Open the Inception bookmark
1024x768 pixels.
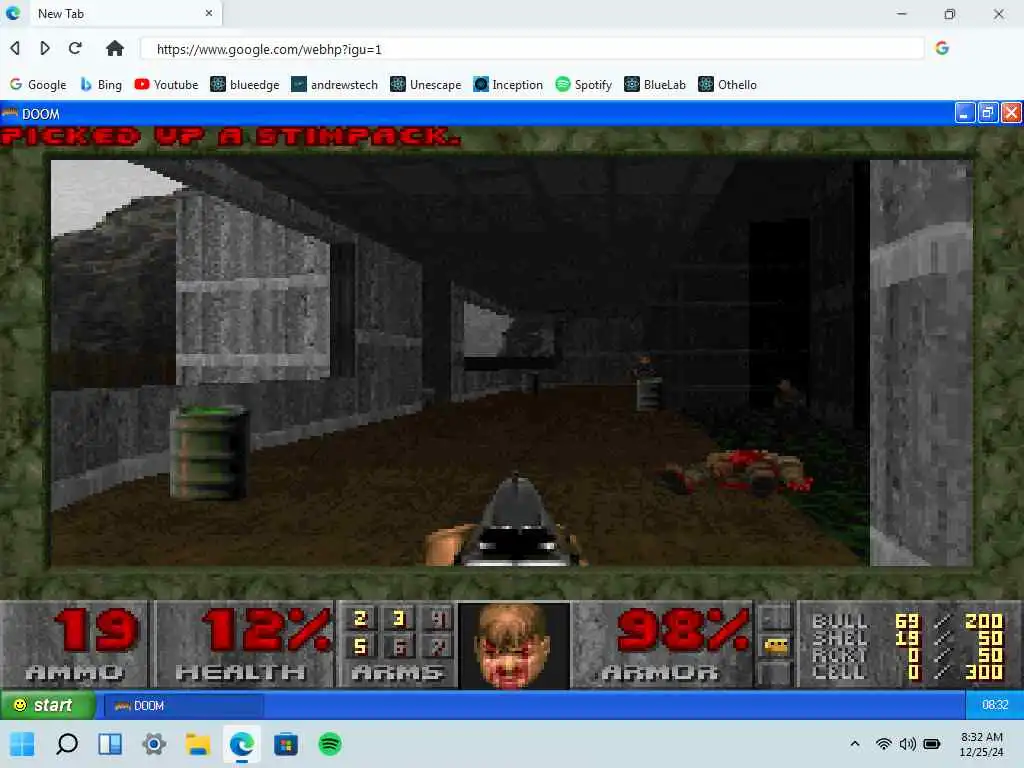[508, 85]
